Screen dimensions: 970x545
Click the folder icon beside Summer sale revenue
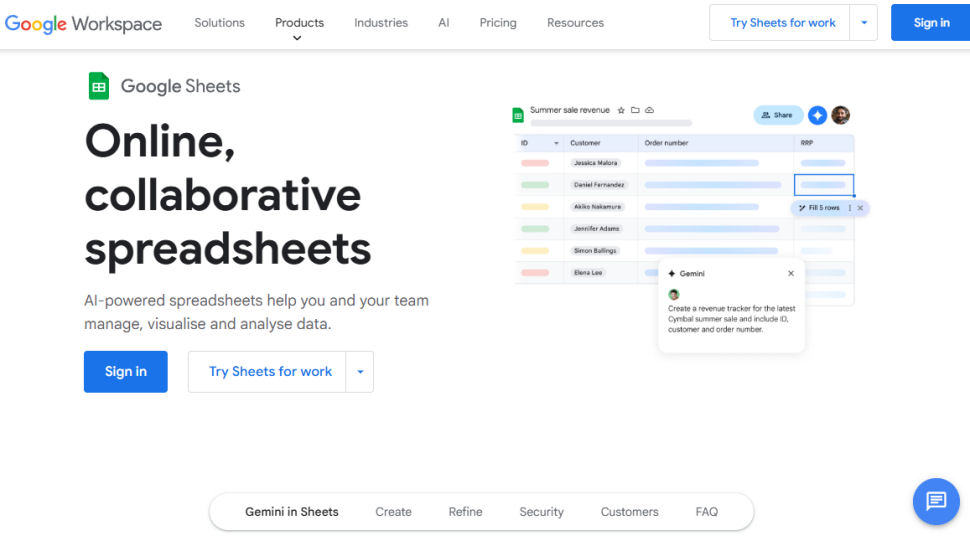(x=635, y=110)
